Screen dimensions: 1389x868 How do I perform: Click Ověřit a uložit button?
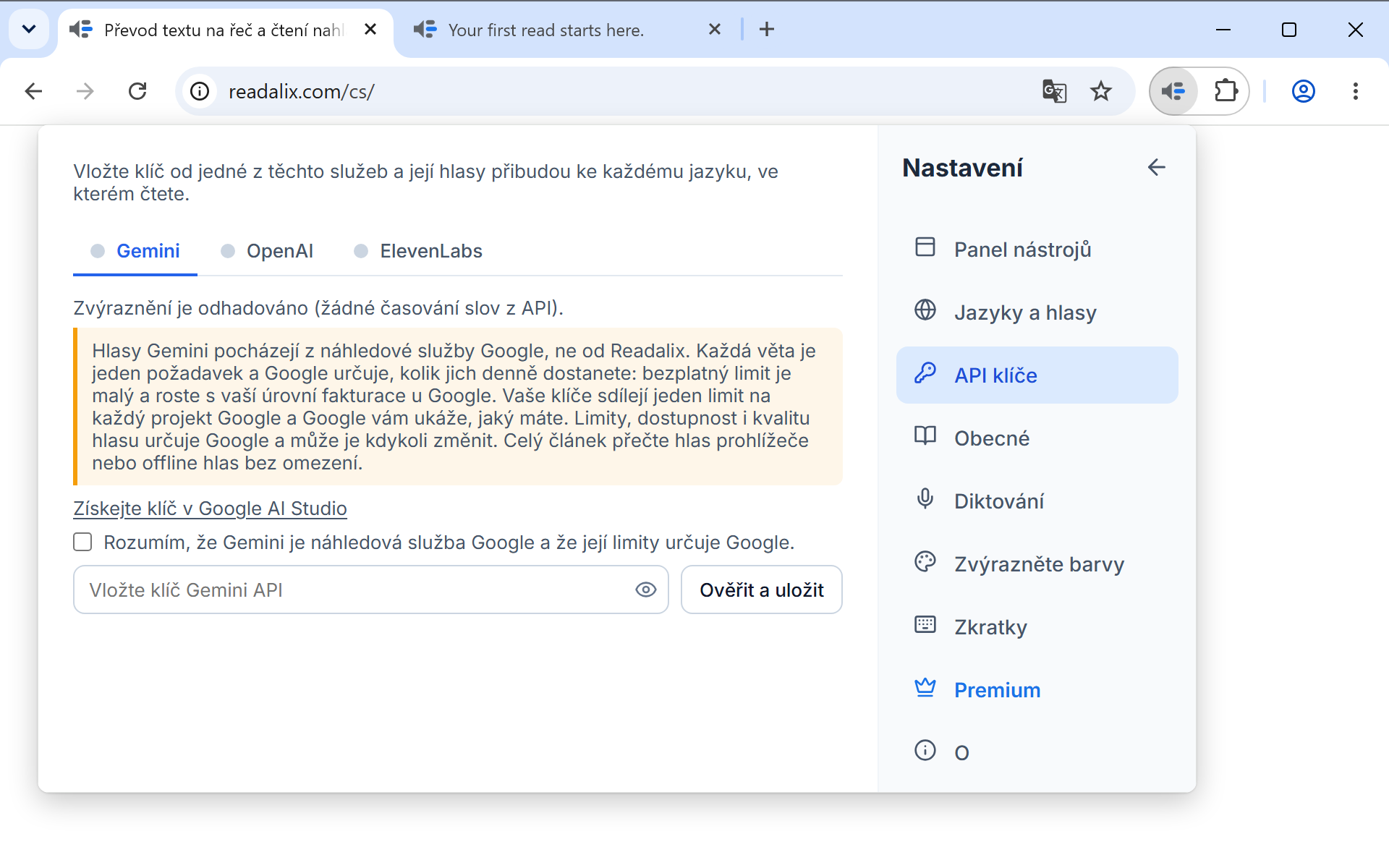tap(762, 590)
